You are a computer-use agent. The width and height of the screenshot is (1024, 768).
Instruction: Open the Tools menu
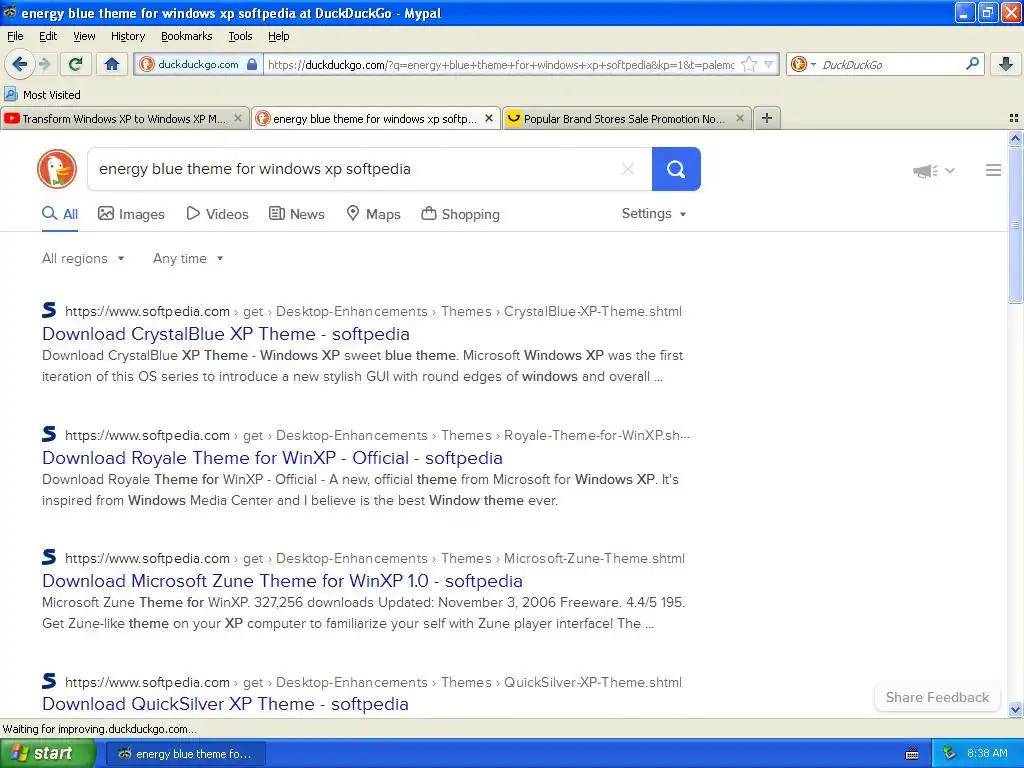click(x=240, y=36)
